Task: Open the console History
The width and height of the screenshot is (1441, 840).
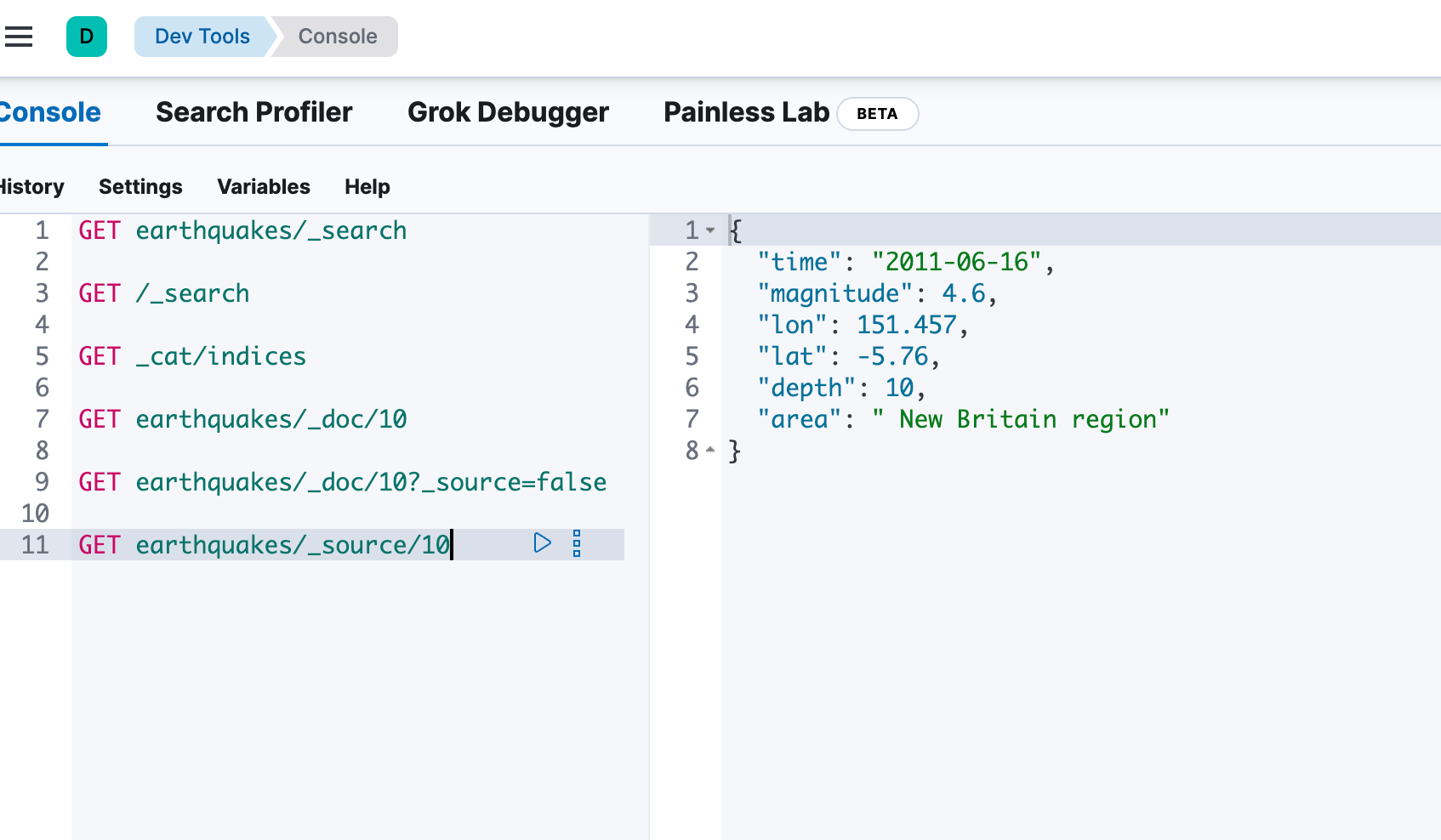Action: [31, 187]
